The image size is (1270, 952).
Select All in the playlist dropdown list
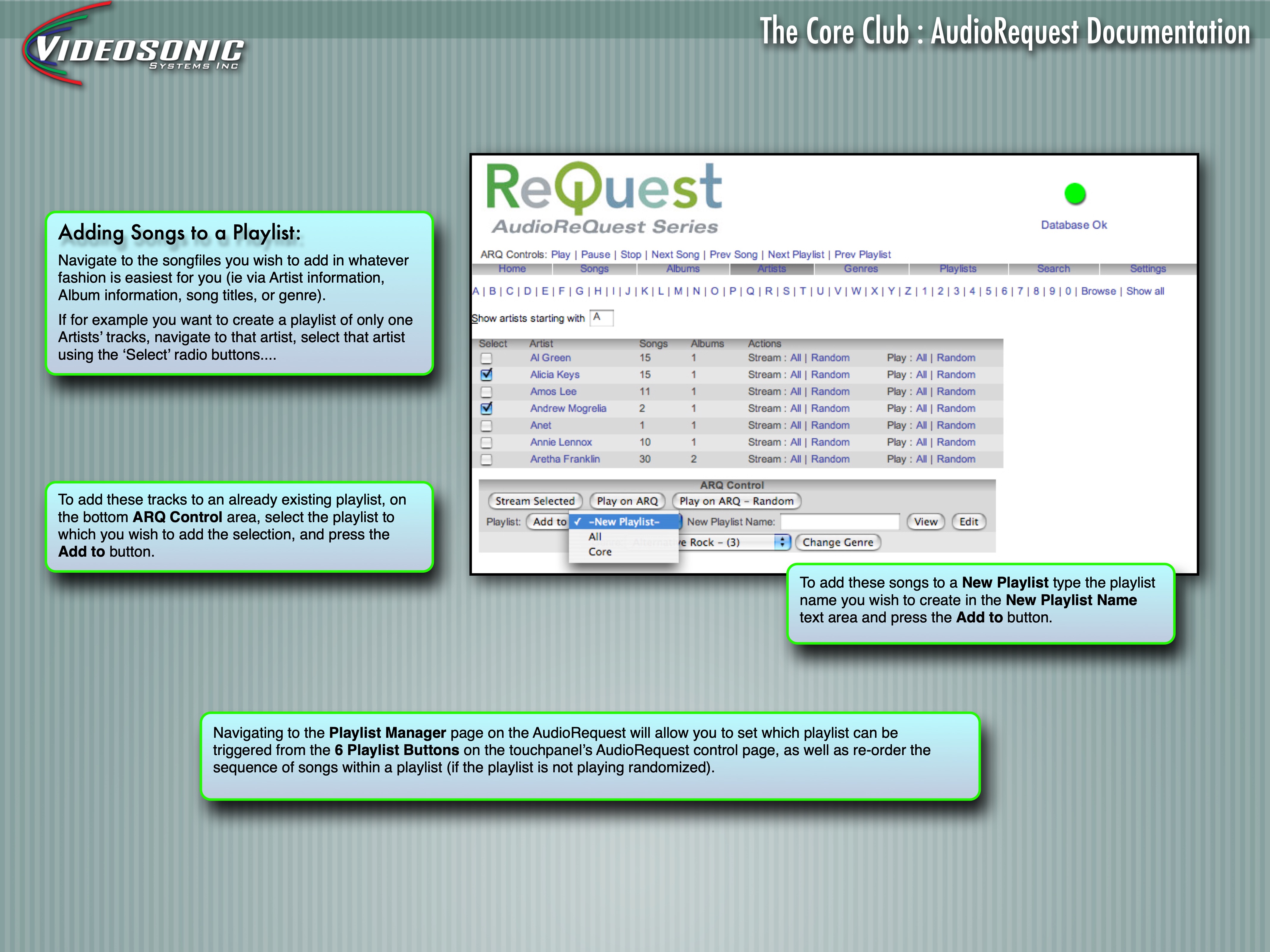(x=595, y=536)
